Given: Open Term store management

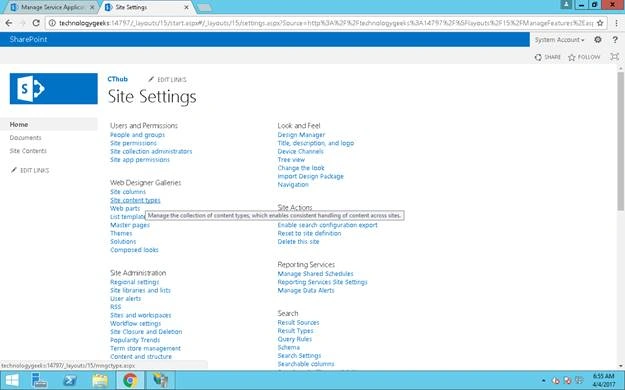Looking at the screenshot, I should coord(145,348).
